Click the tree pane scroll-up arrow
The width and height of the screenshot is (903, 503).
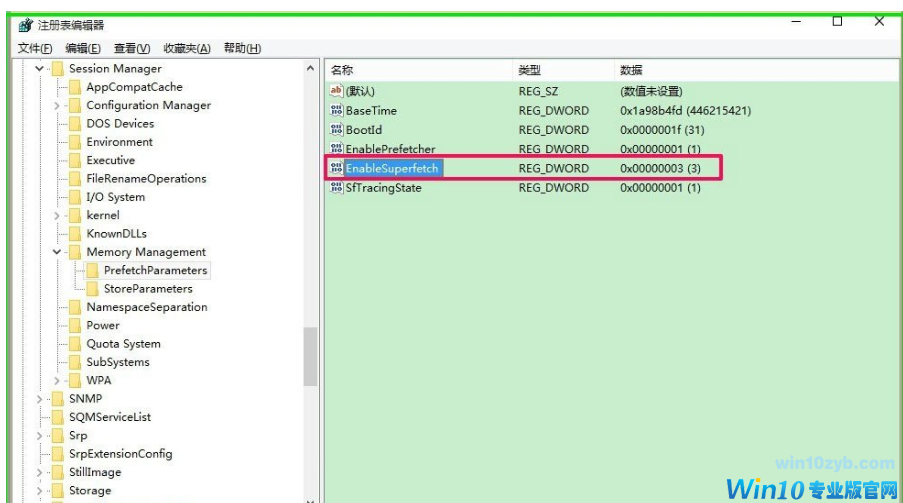point(310,68)
